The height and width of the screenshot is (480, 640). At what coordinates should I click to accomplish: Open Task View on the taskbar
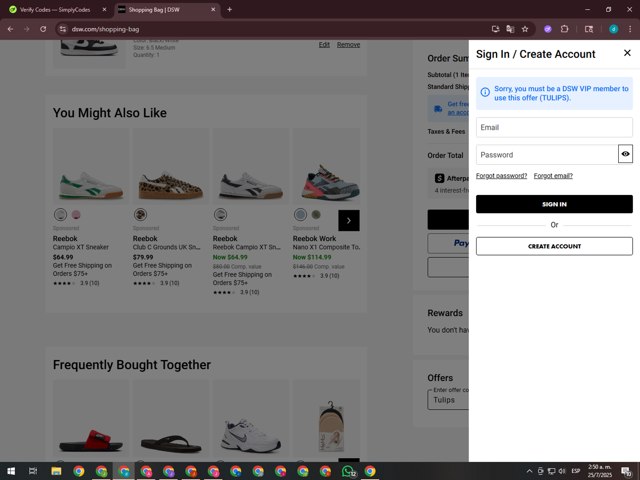(x=33, y=471)
